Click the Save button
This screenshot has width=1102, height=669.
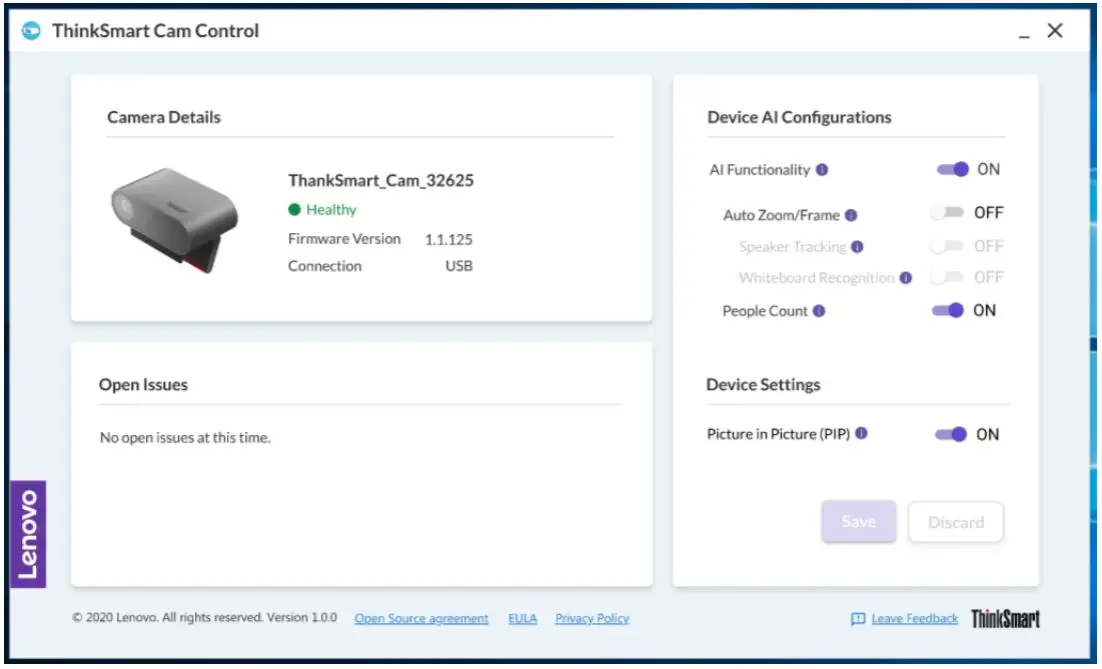pyautogui.click(x=858, y=521)
